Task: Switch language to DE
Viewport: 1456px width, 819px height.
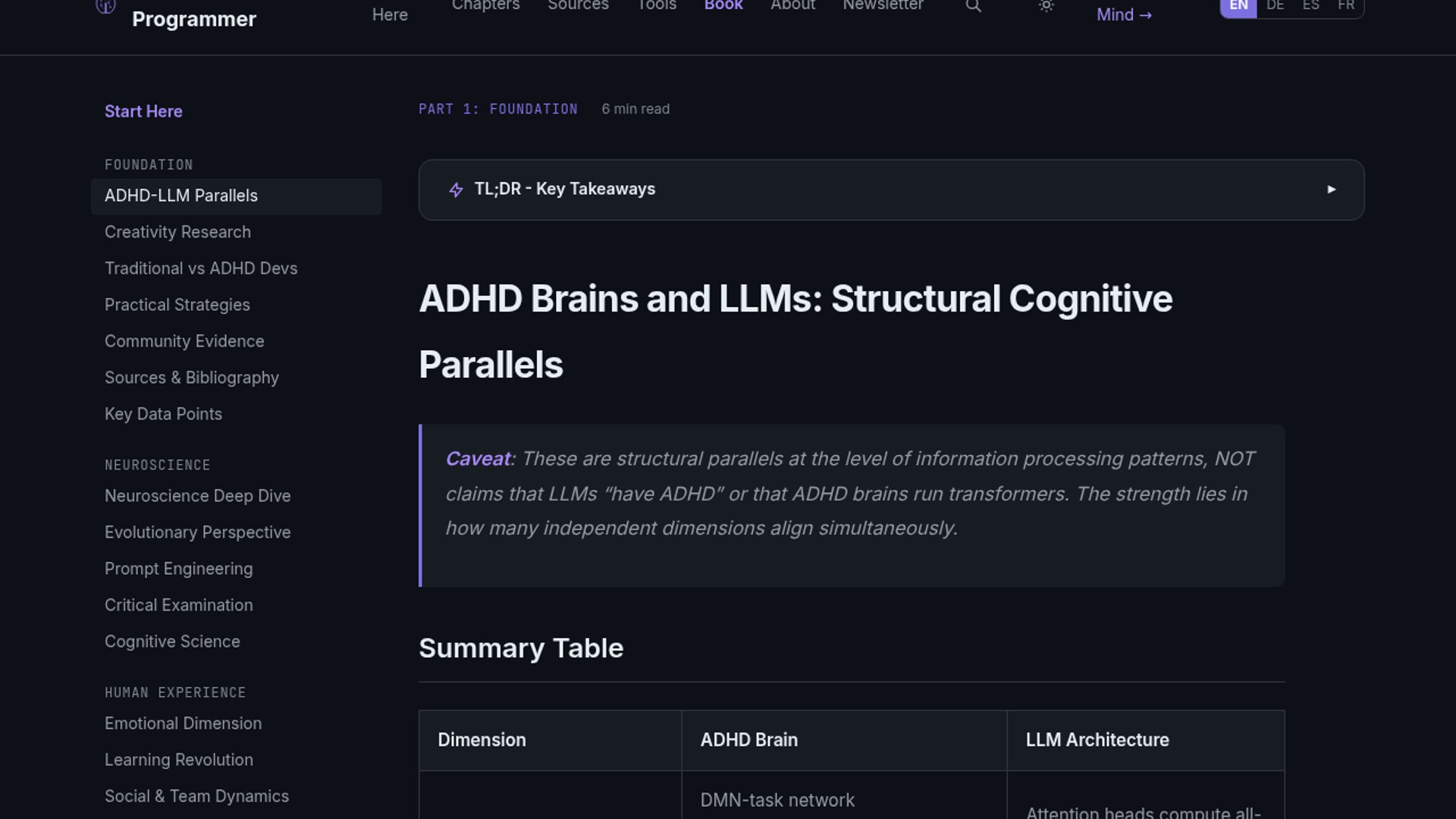Action: point(1275,7)
